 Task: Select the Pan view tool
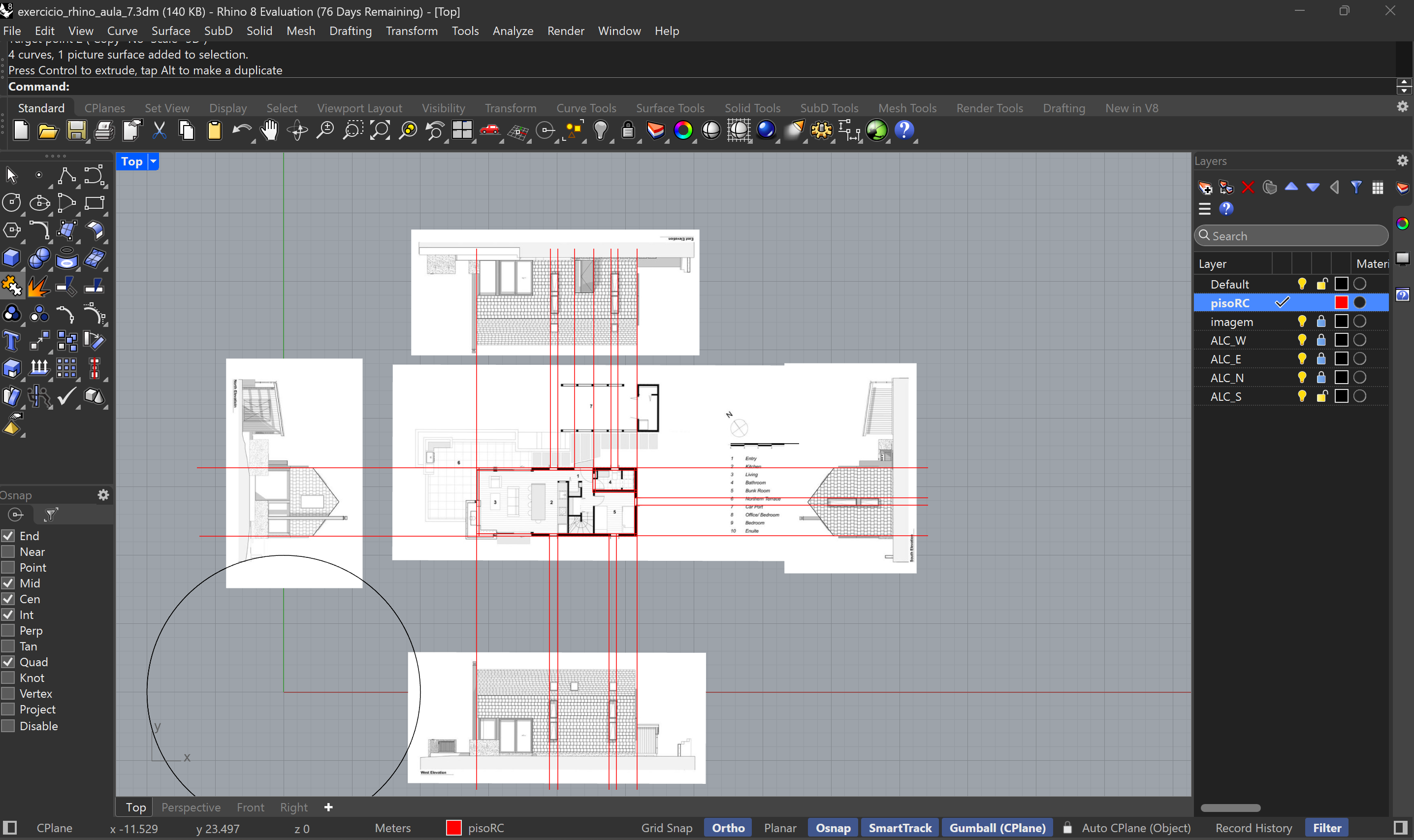pyautogui.click(x=269, y=130)
